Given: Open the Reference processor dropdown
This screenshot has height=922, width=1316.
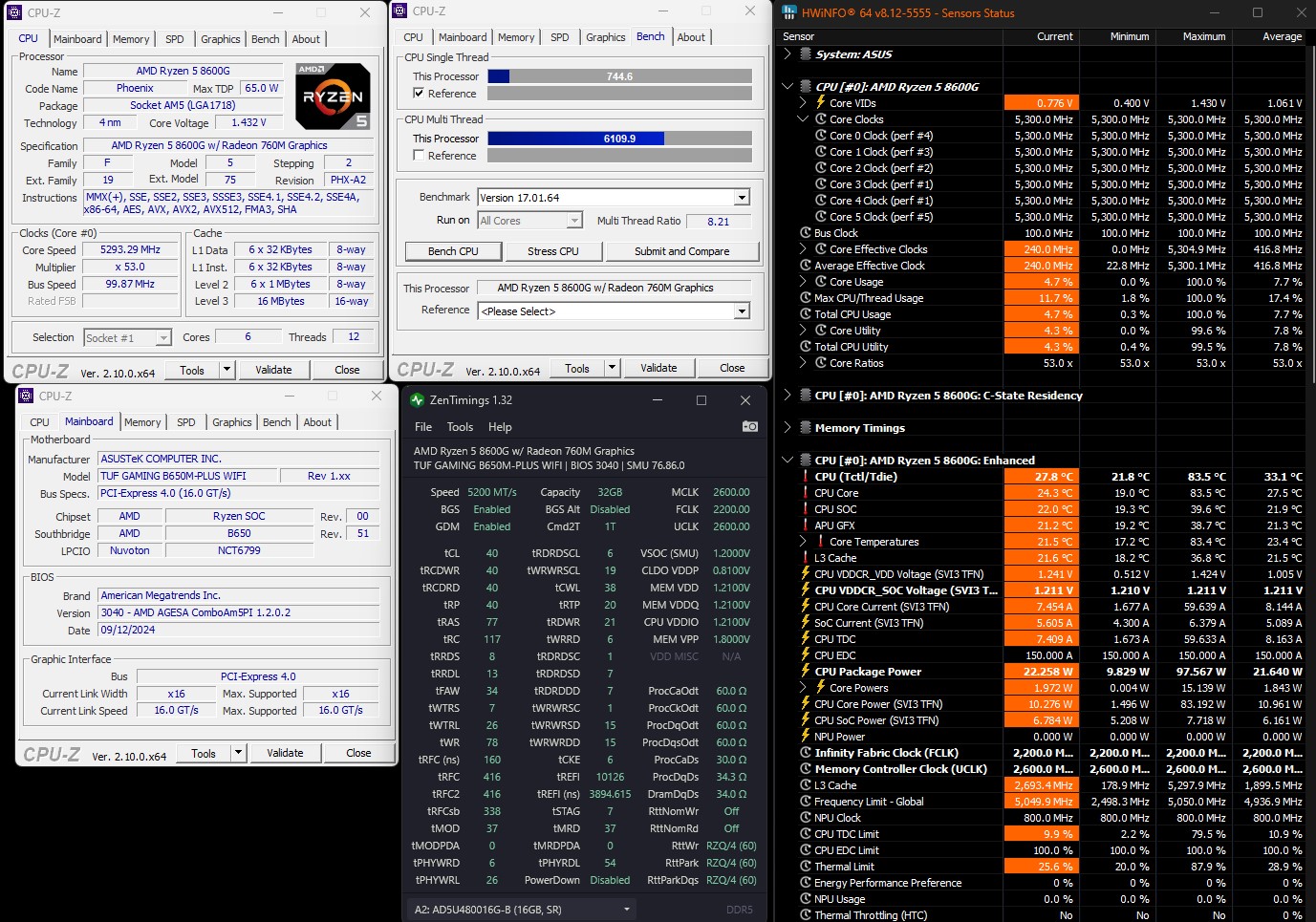Looking at the screenshot, I should [742, 311].
